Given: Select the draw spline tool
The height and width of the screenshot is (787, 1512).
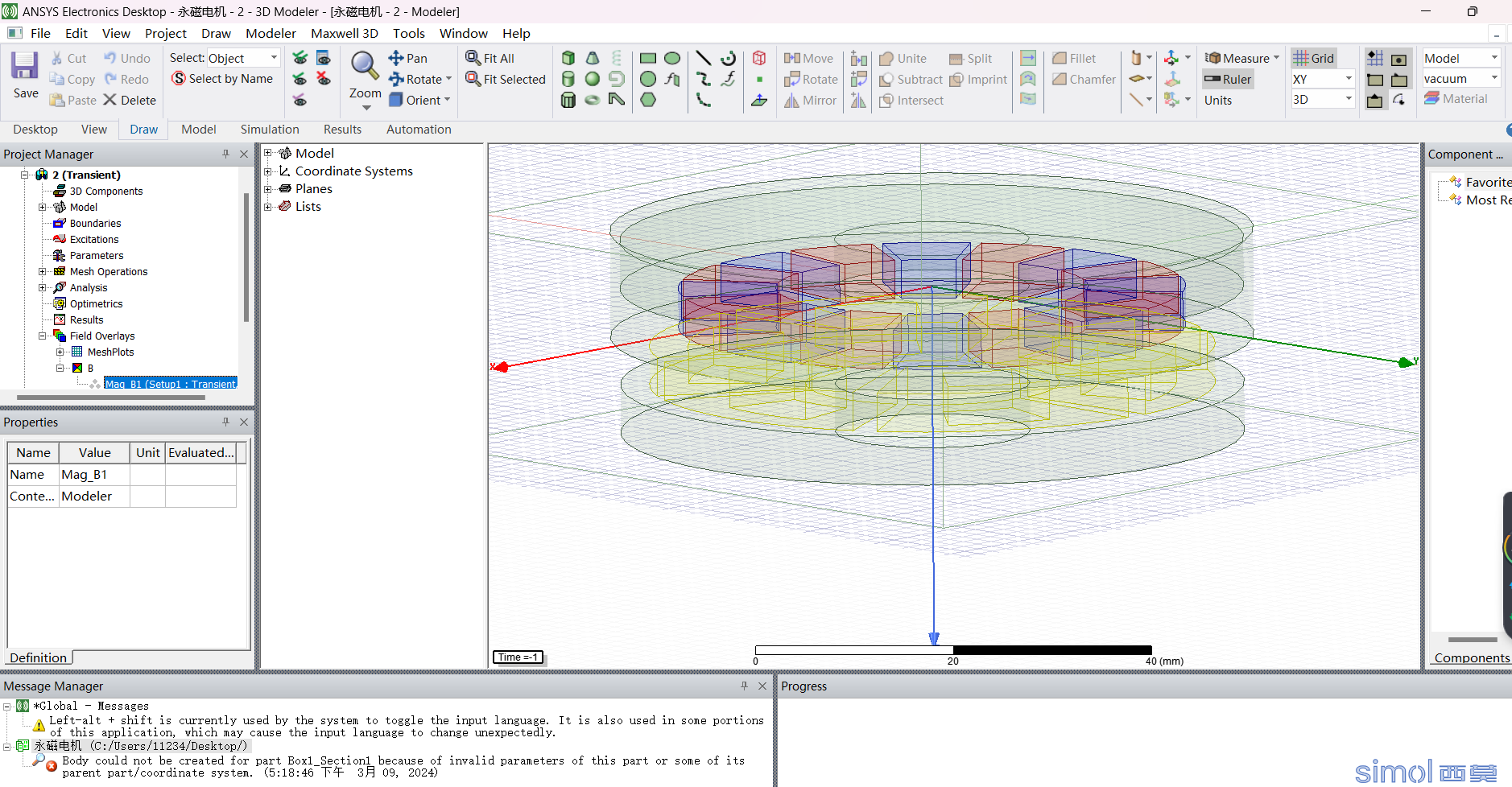Looking at the screenshot, I should 703,79.
